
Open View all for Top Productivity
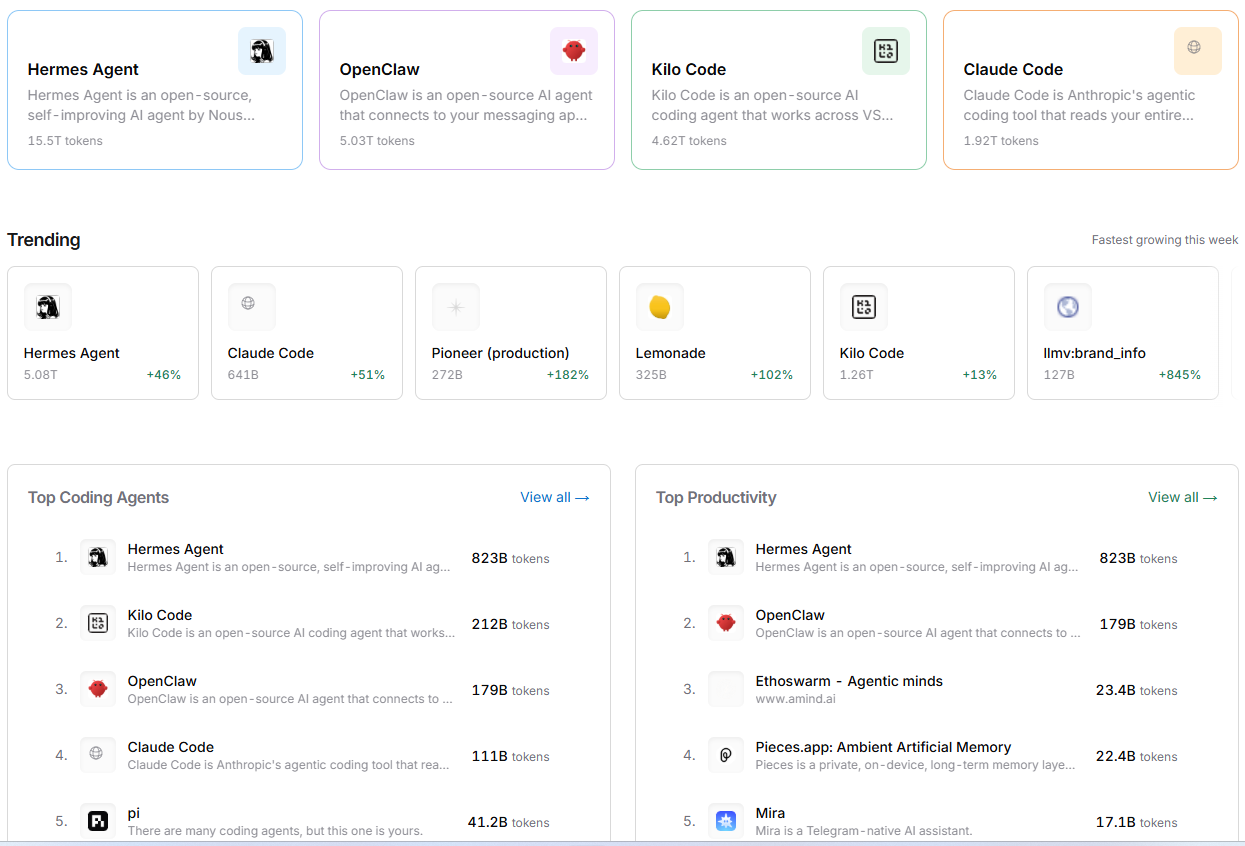point(1183,497)
